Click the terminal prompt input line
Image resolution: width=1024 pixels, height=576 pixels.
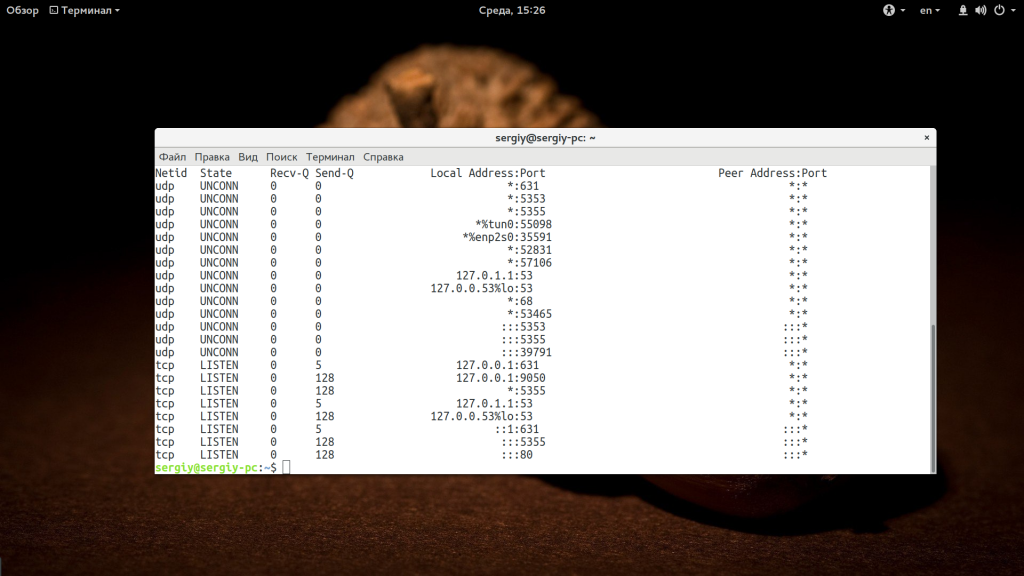[500, 467]
